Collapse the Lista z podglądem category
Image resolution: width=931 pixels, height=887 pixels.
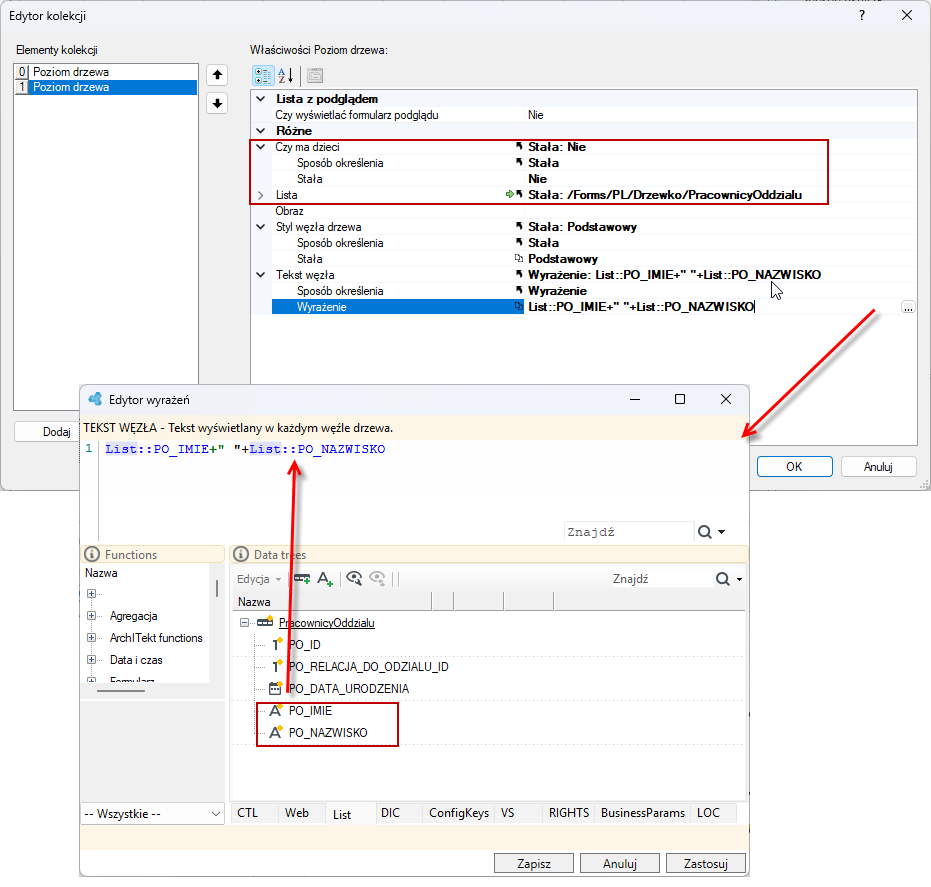tap(261, 99)
